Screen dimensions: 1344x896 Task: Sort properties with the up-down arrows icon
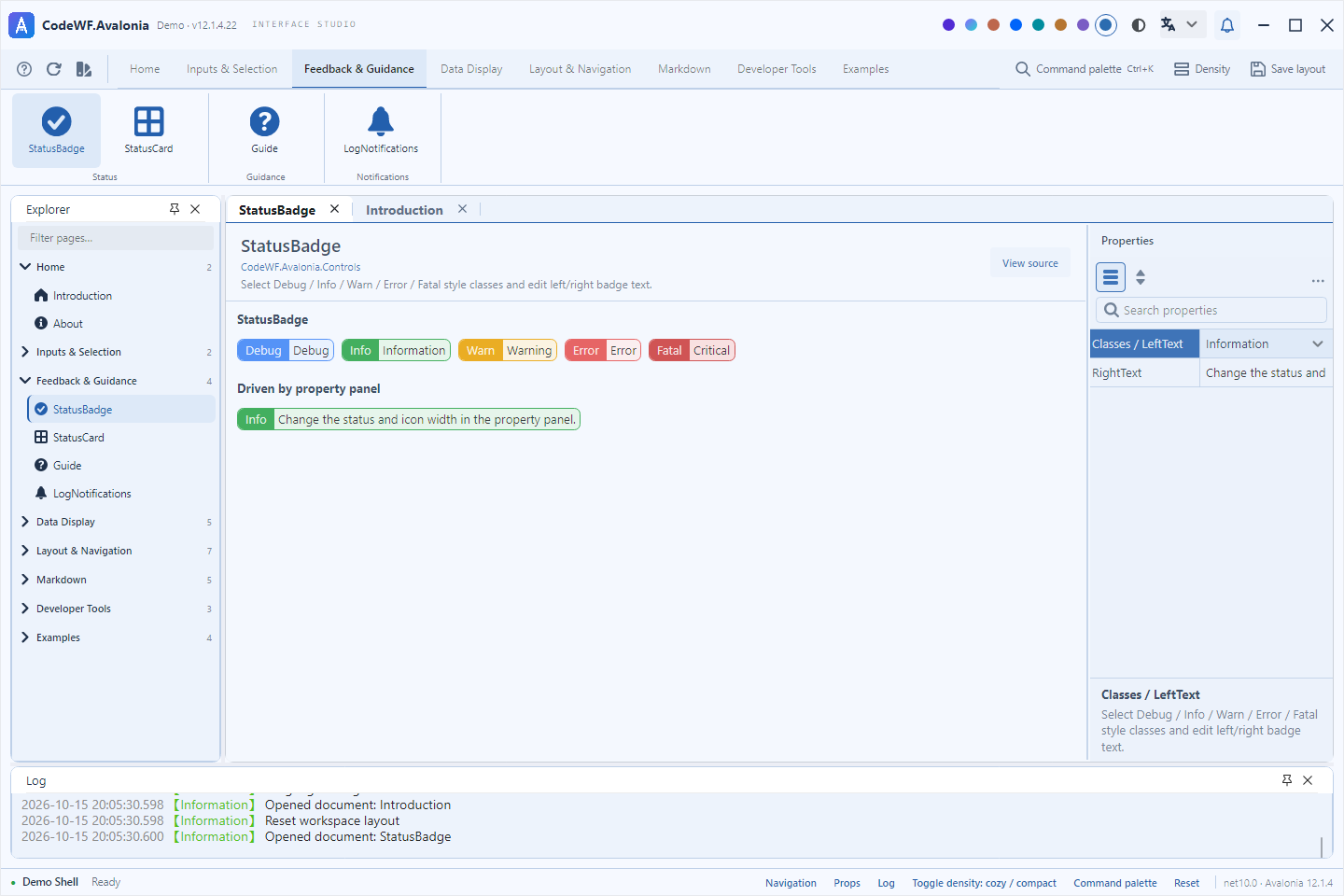coord(1141,277)
